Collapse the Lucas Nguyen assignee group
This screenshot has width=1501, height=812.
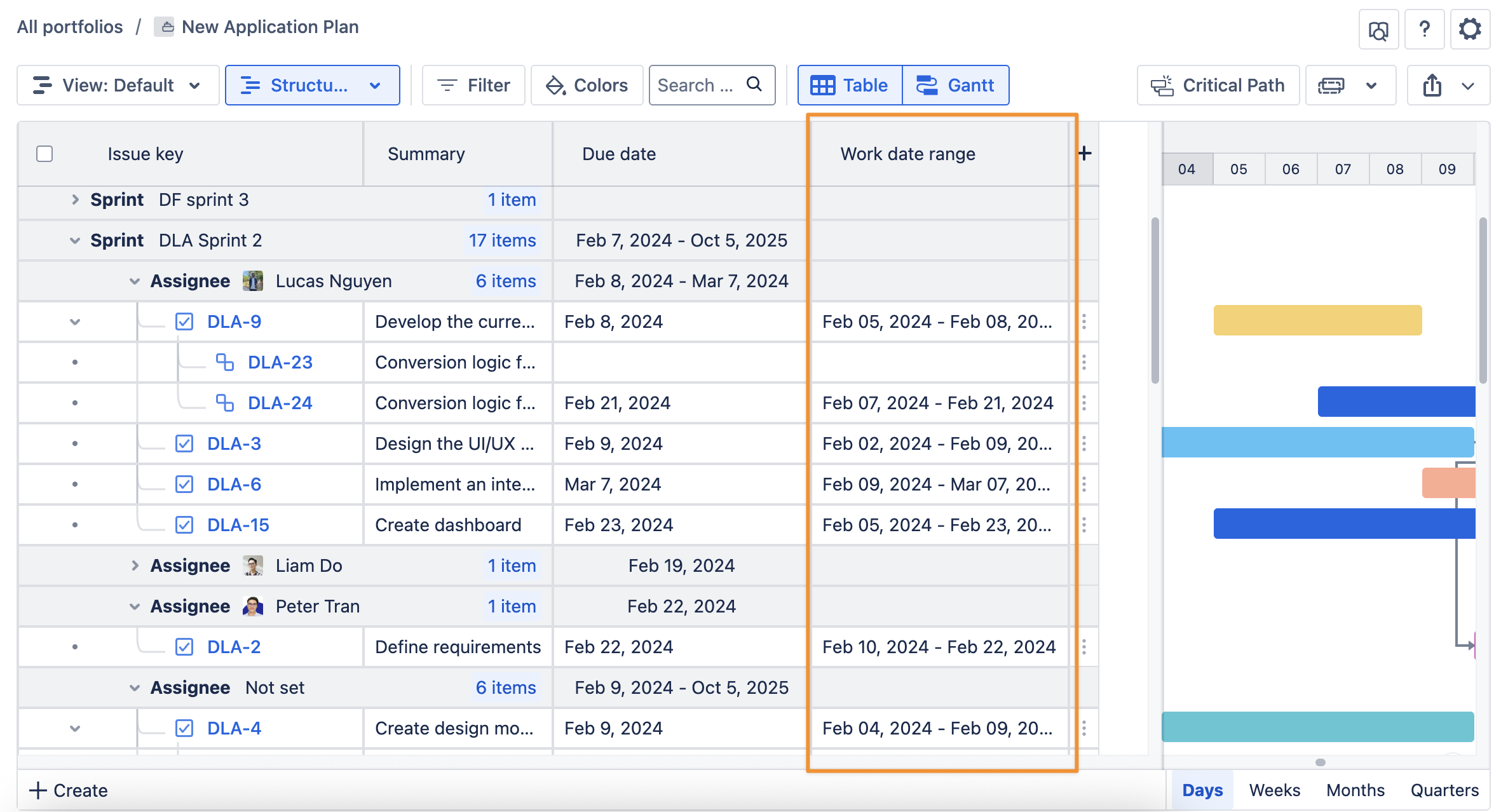point(134,281)
